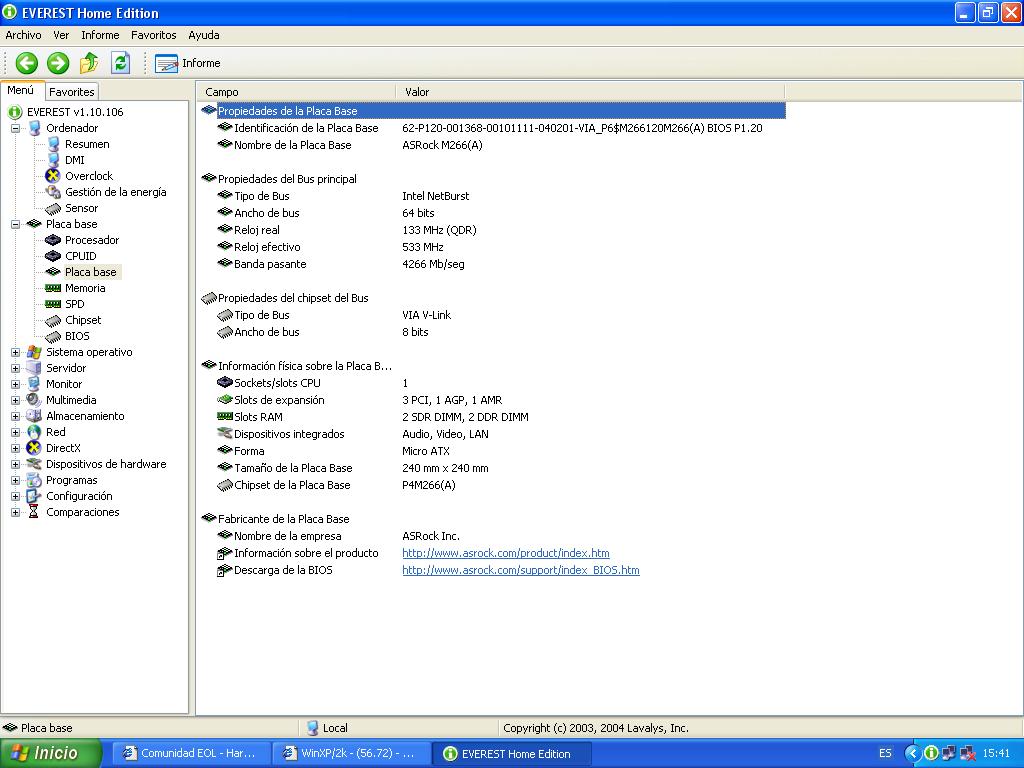Click the Dispositivos integrados row icon
The width and height of the screenshot is (1024, 768).
pyautogui.click(x=225, y=434)
